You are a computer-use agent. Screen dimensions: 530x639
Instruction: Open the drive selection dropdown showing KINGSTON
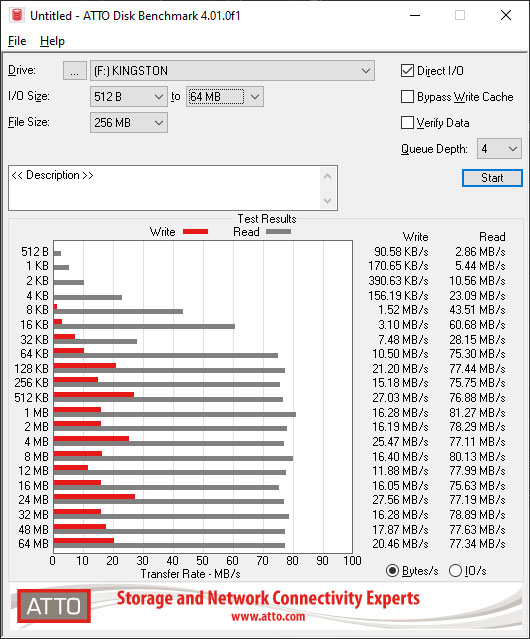coord(232,71)
